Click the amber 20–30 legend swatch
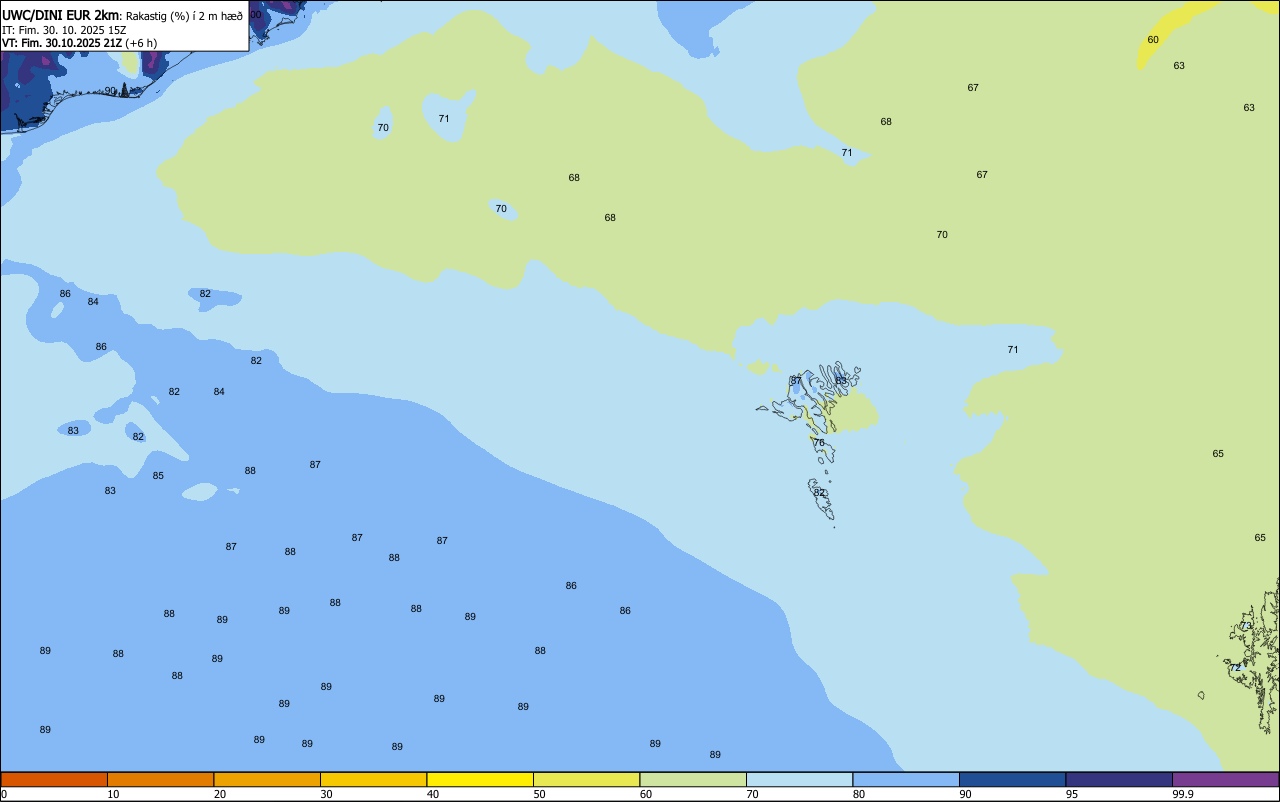The width and height of the screenshot is (1280, 802). tap(267, 779)
